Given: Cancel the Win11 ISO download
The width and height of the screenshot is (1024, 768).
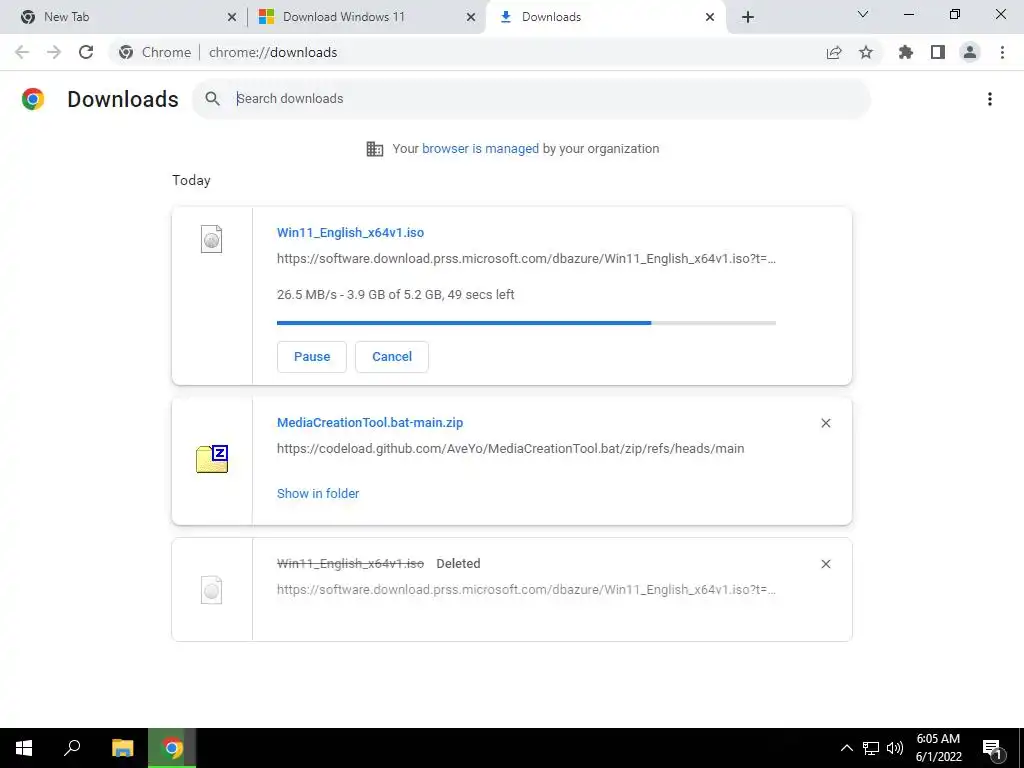Looking at the screenshot, I should click(392, 357).
